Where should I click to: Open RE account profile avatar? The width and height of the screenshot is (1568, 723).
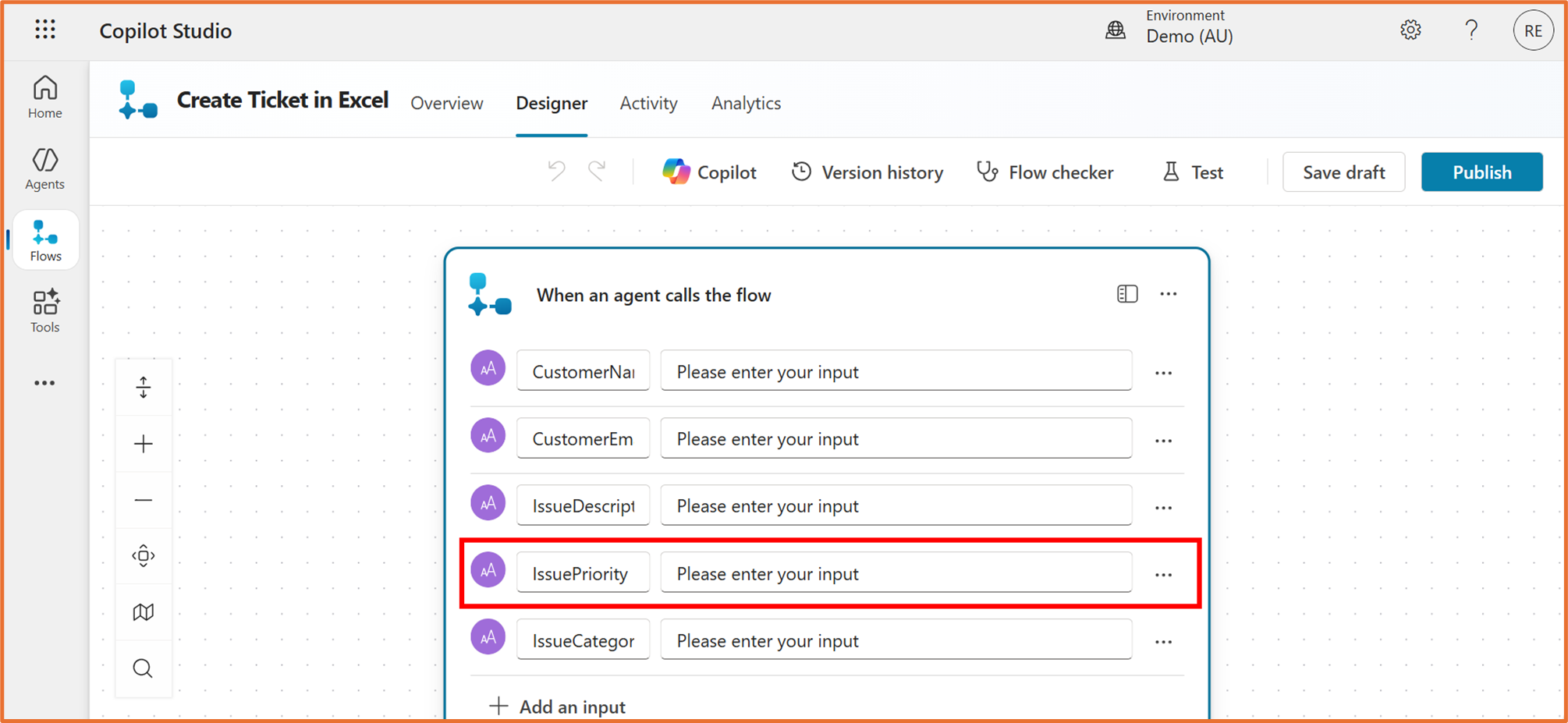point(1533,30)
